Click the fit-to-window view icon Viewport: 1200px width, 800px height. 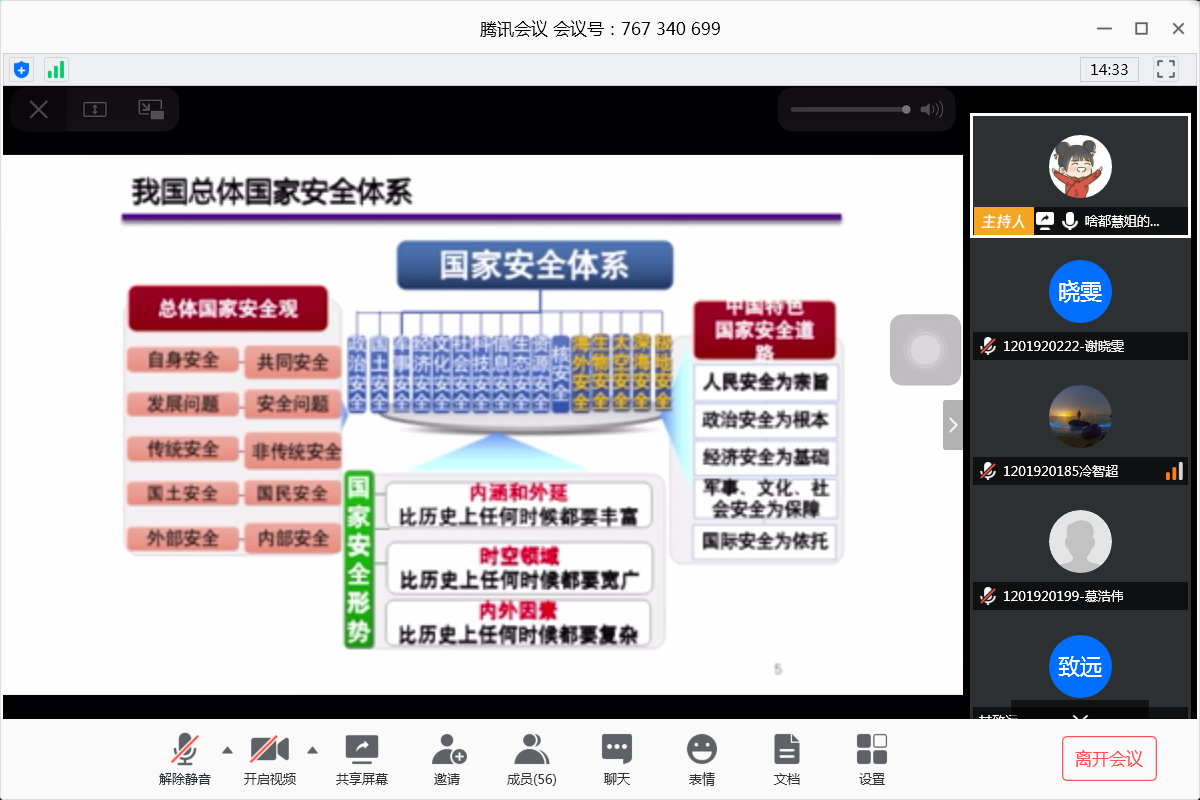coord(95,110)
